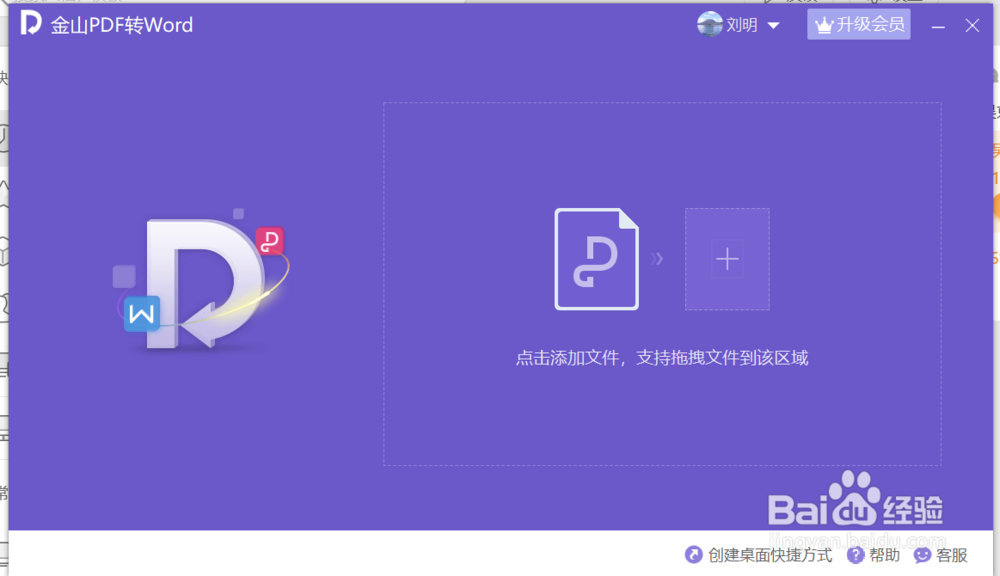This screenshot has width=1000, height=576.
Task: Close the 金山PDF转Word window
Action: [972, 26]
